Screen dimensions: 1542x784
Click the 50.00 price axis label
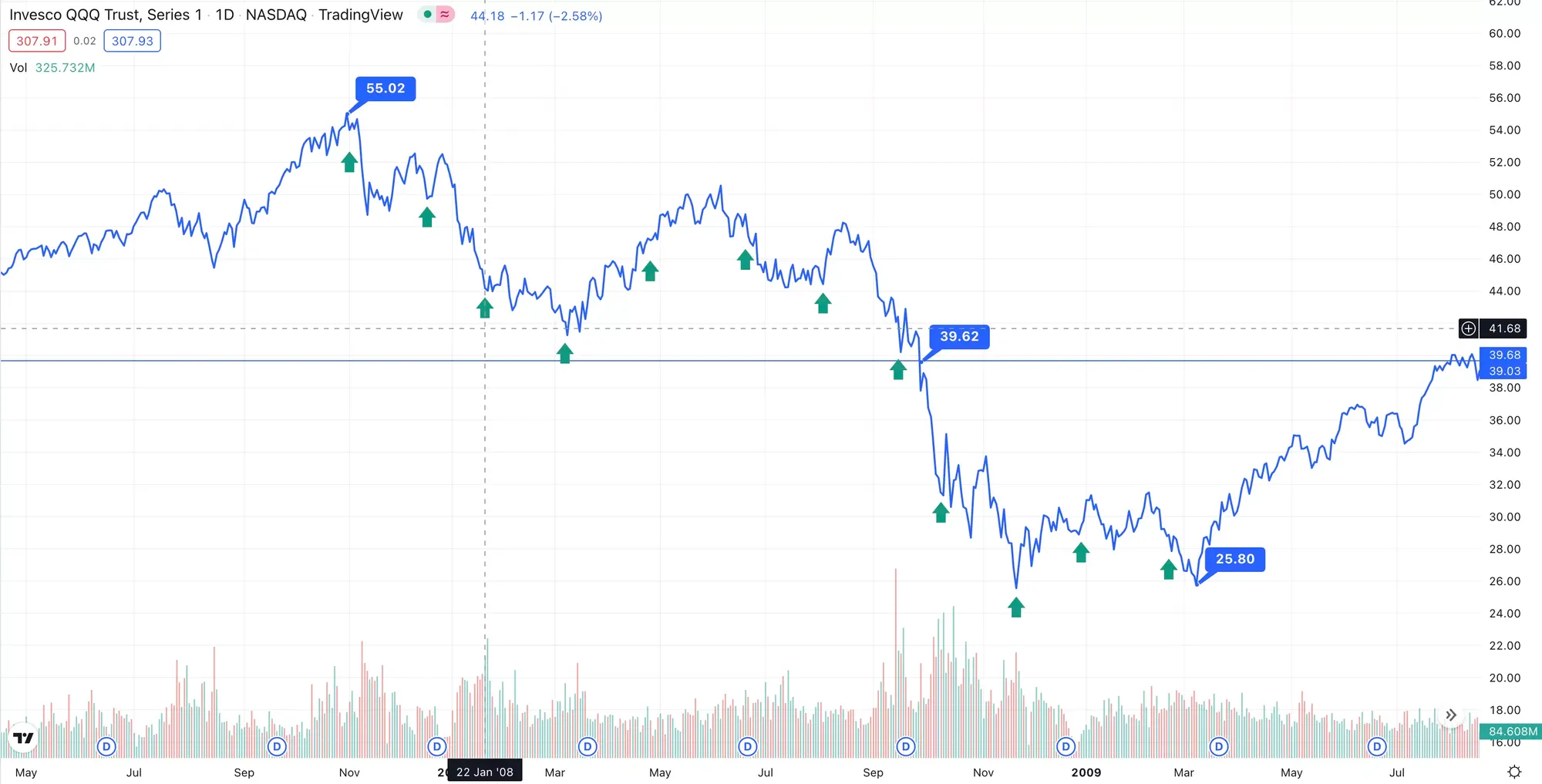[x=1504, y=194]
